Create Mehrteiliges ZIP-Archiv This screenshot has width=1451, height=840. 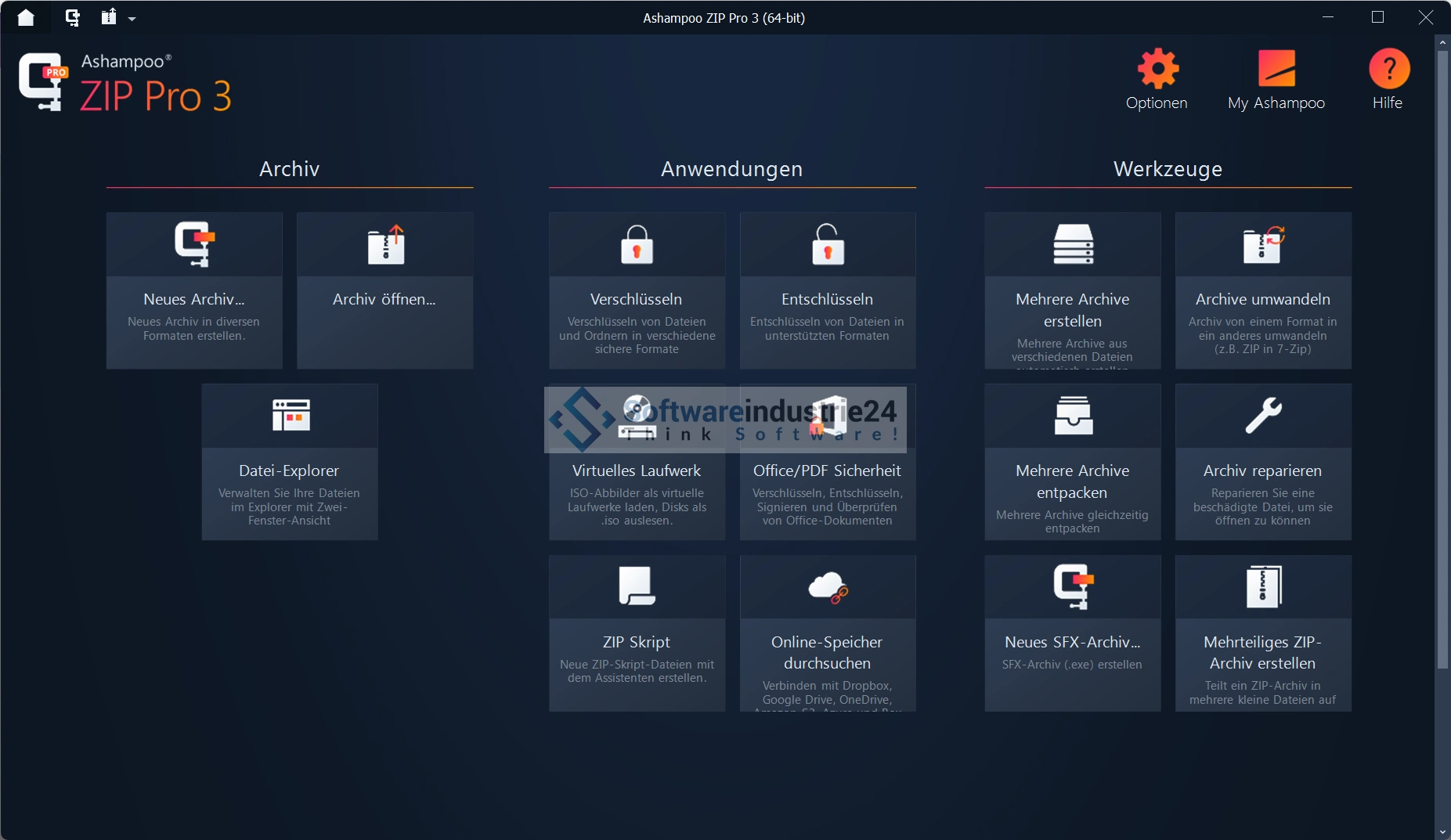point(1262,633)
